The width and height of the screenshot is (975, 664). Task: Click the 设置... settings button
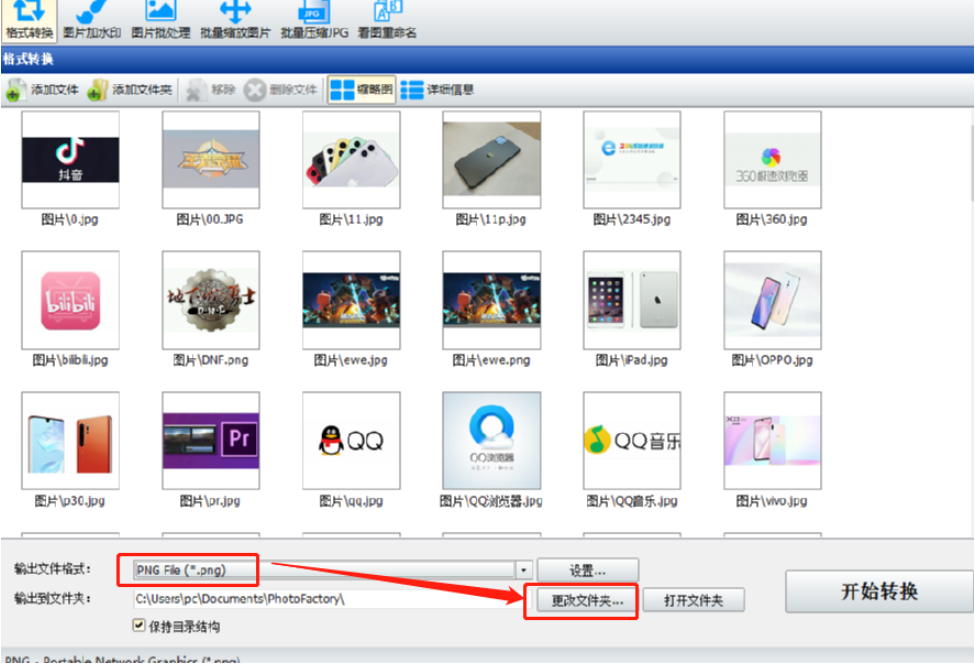tap(588, 571)
